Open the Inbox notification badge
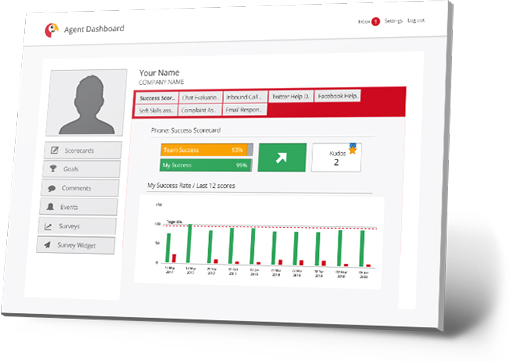The image size is (510, 362). [x=376, y=21]
